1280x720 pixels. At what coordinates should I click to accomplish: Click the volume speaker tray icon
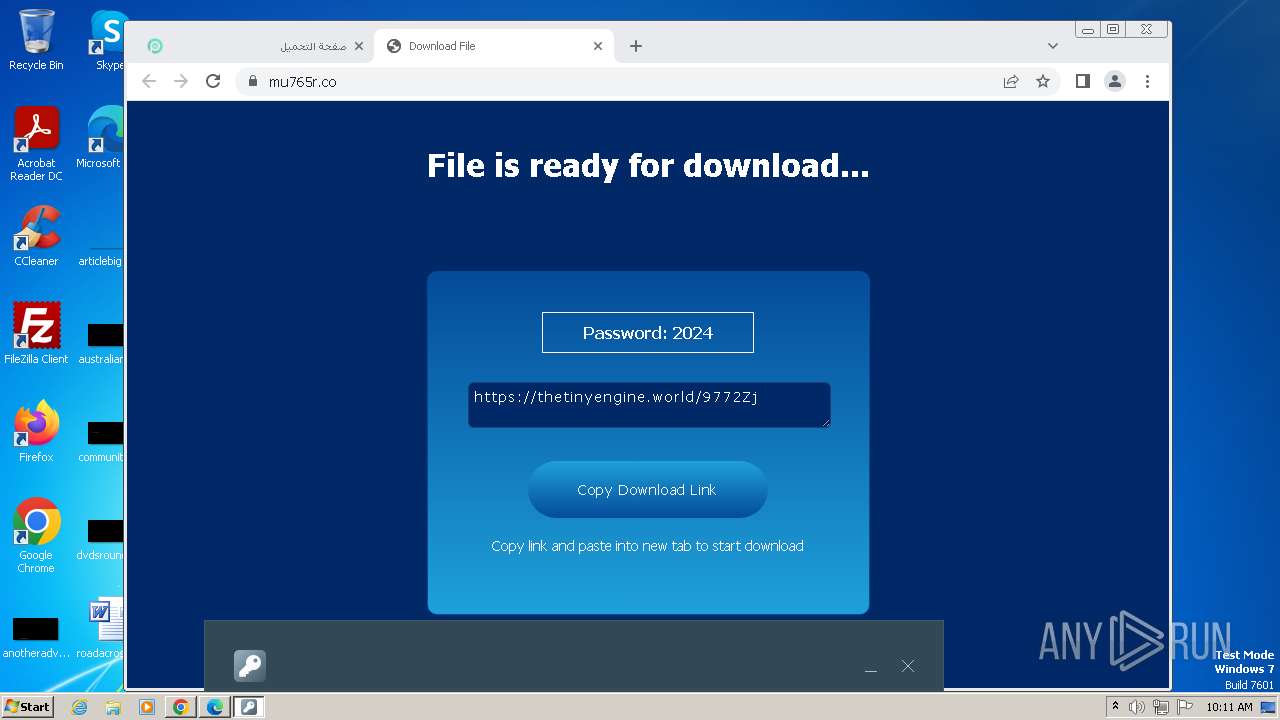click(x=1137, y=707)
